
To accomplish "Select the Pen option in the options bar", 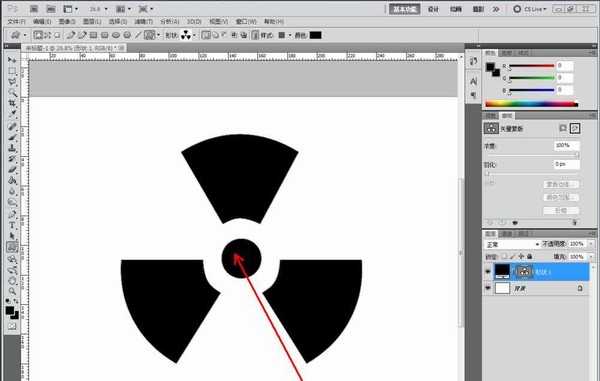I will click(71, 35).
